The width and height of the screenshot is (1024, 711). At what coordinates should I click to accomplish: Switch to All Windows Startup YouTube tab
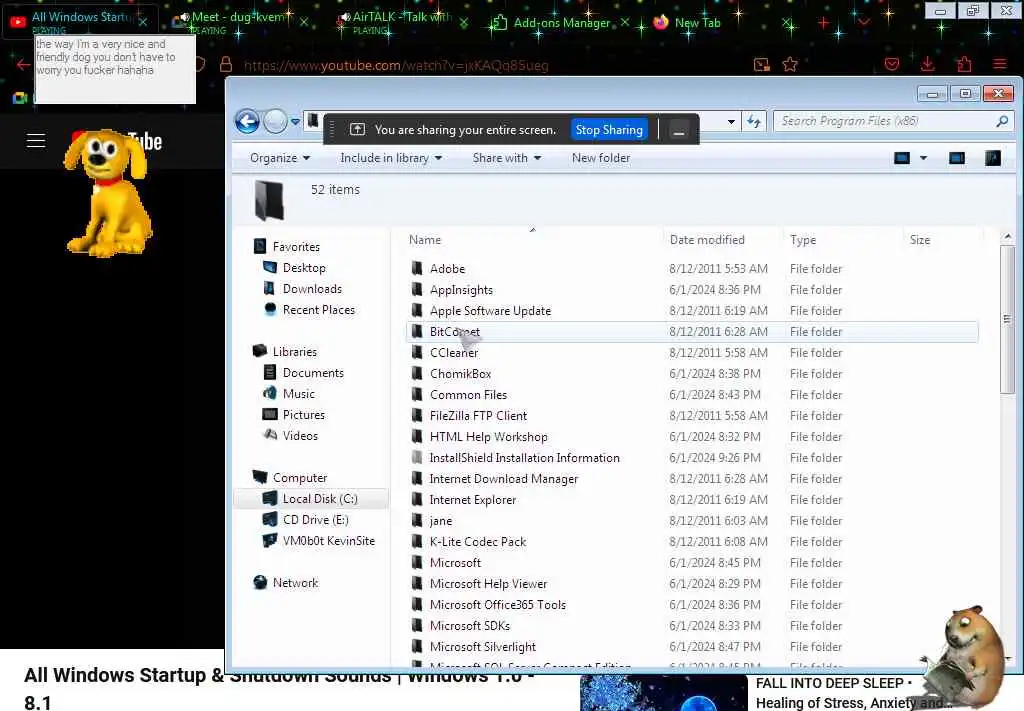pos(82,20)
